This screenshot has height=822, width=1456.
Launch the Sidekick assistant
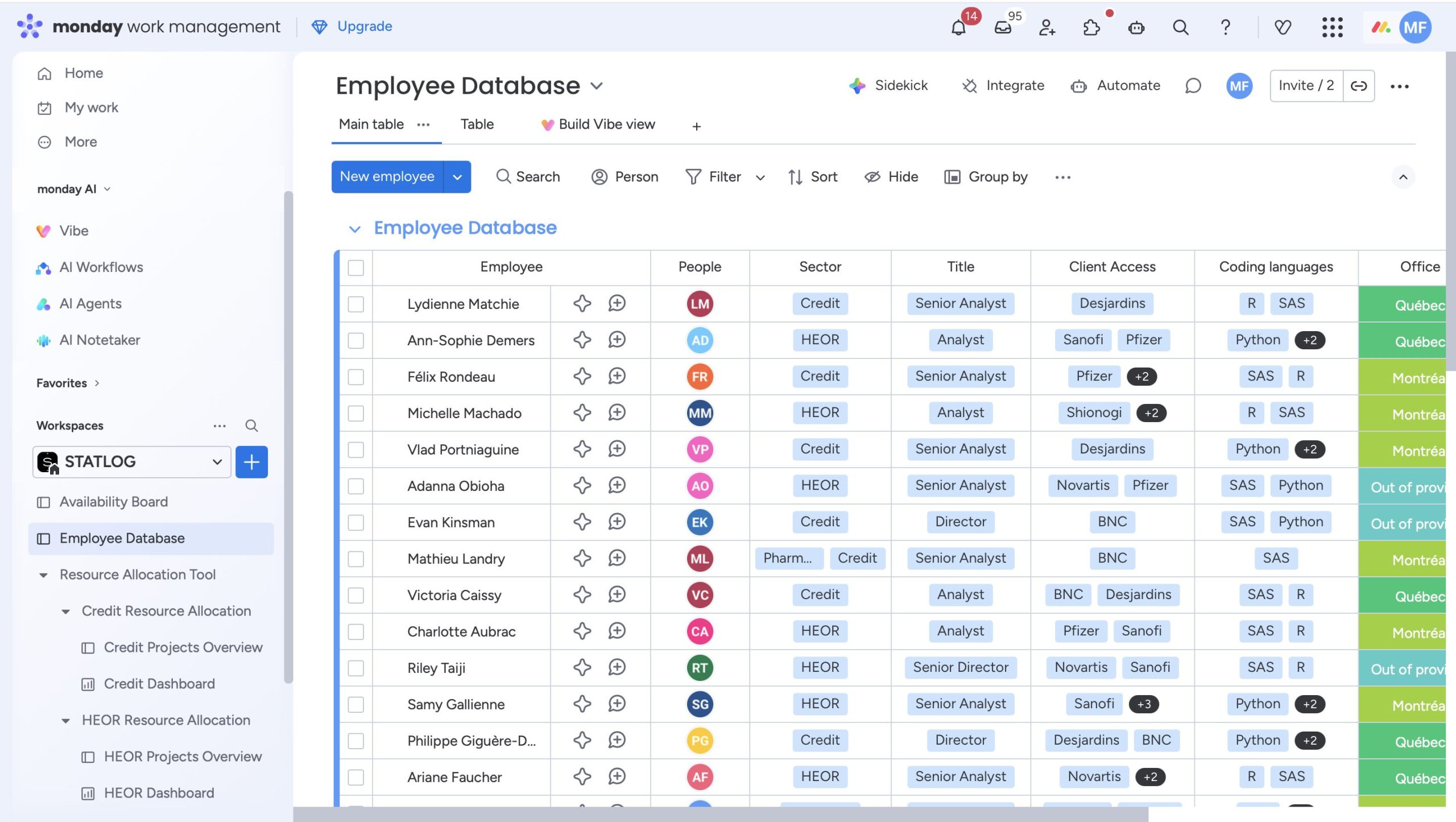pos(888,86)
